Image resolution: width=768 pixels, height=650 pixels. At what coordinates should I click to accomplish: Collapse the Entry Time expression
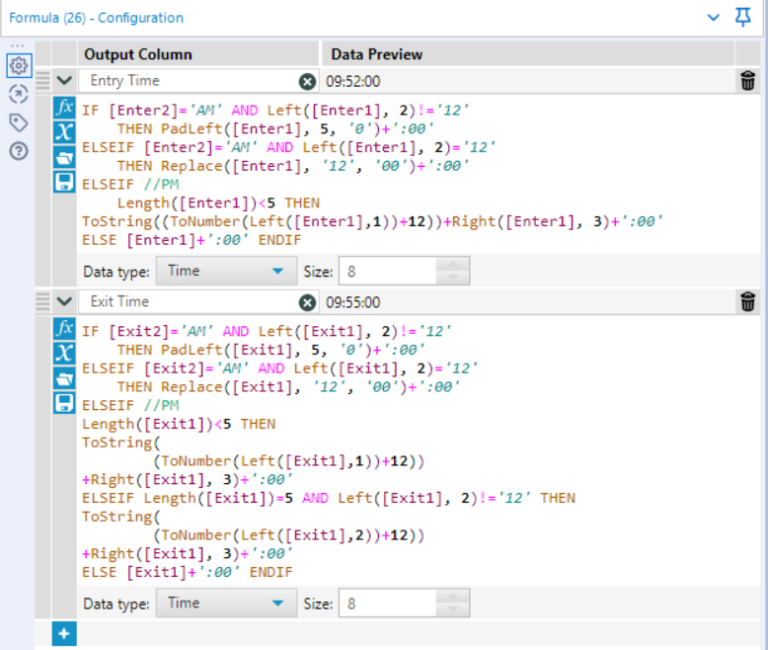click(64, 80)
